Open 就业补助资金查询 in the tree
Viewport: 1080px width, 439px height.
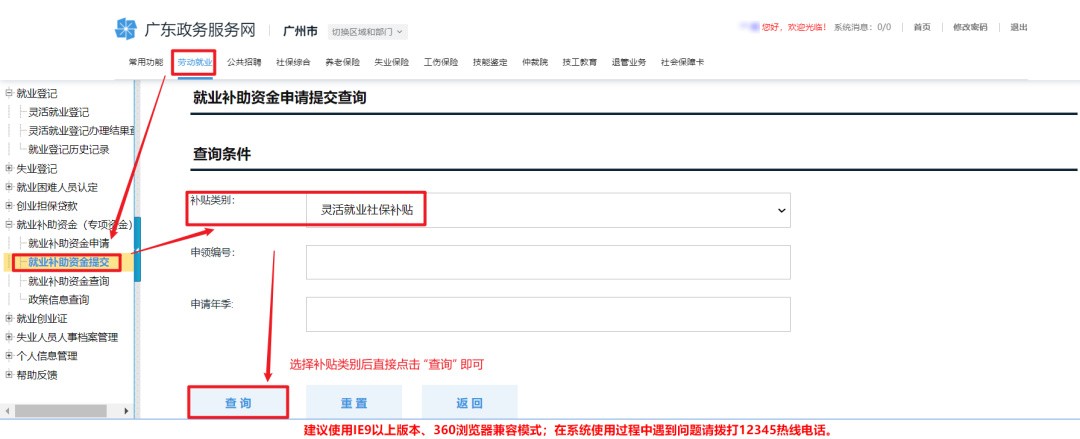(69, 281)
